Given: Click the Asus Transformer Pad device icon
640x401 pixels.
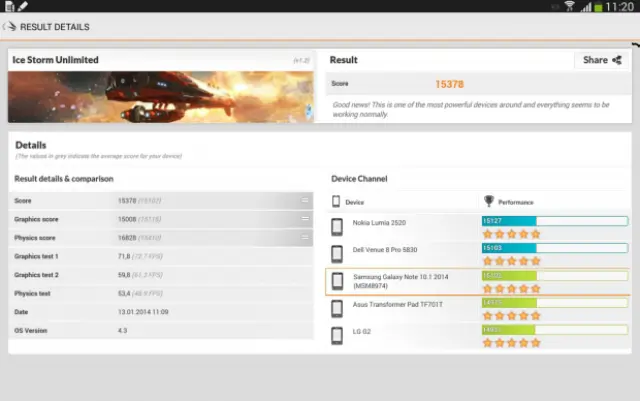Looking at the screenshot, I should click(337, 308).
